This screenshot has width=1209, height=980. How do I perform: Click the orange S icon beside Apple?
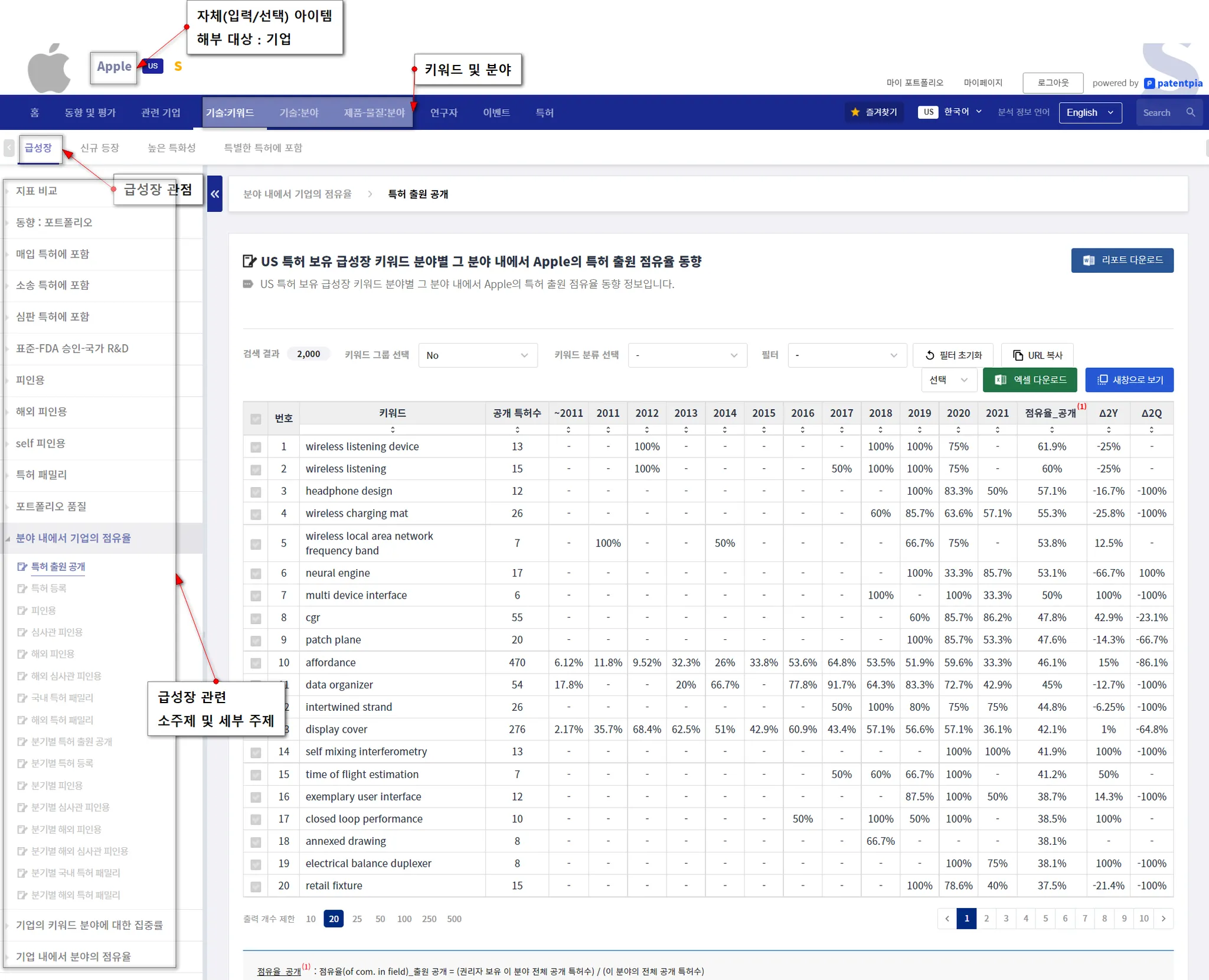[178, 66]
